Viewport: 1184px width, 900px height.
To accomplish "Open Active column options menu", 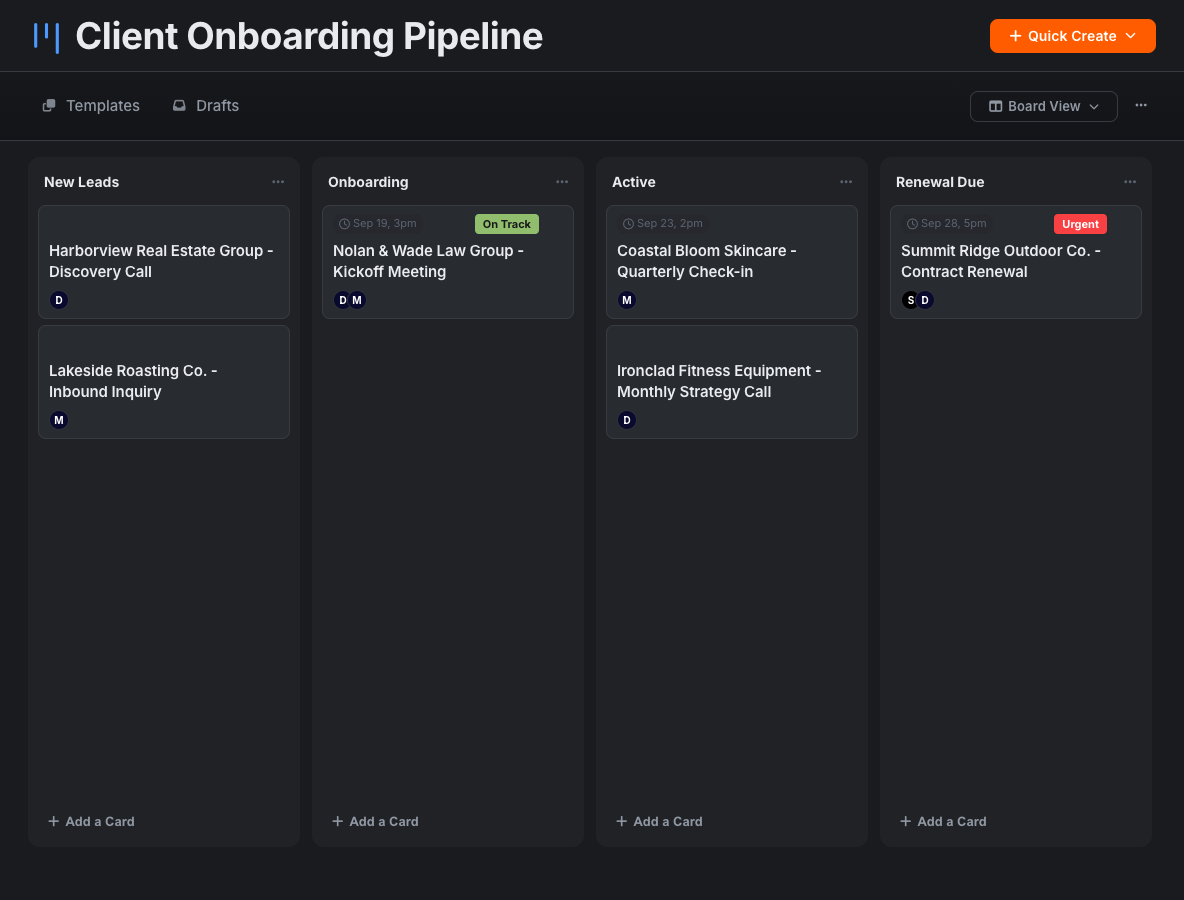I will (x=846, y=182).
